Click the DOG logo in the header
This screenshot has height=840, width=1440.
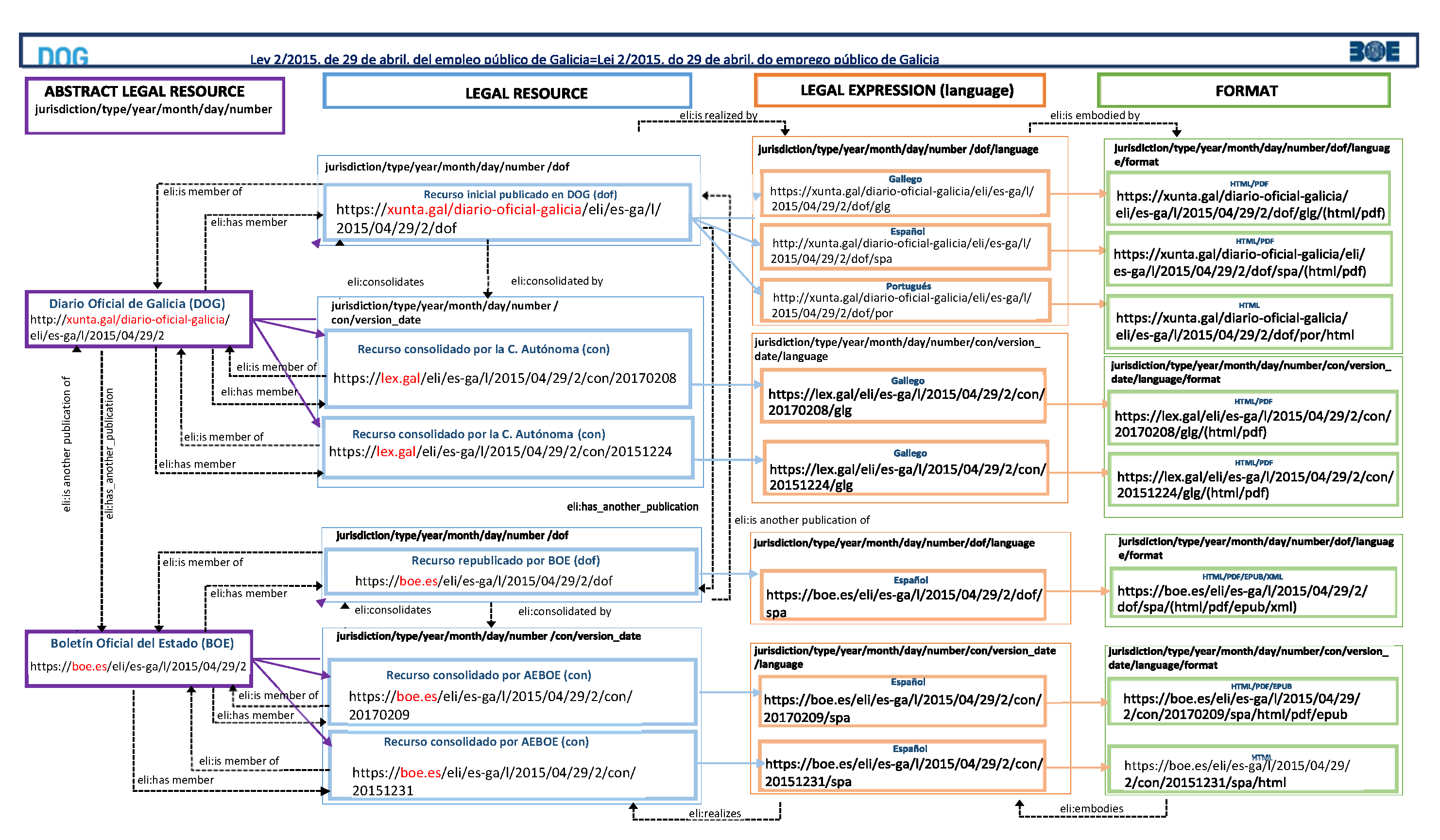pyautogui.click(x=63, y=56)
